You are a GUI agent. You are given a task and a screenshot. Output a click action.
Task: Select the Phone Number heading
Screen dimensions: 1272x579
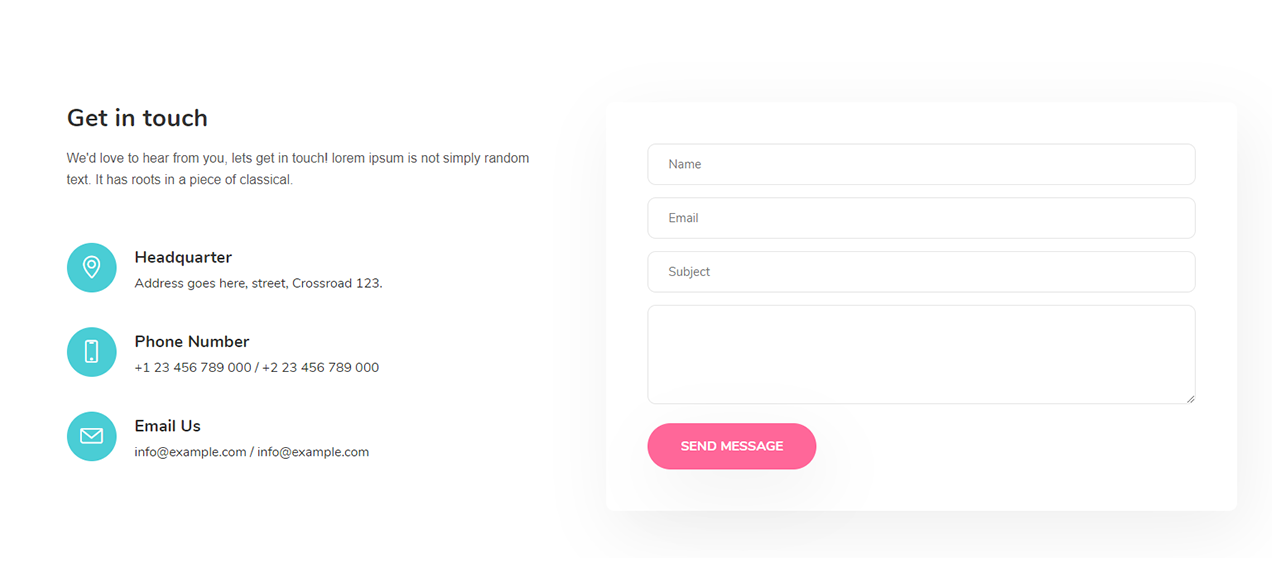coord(192,341)
